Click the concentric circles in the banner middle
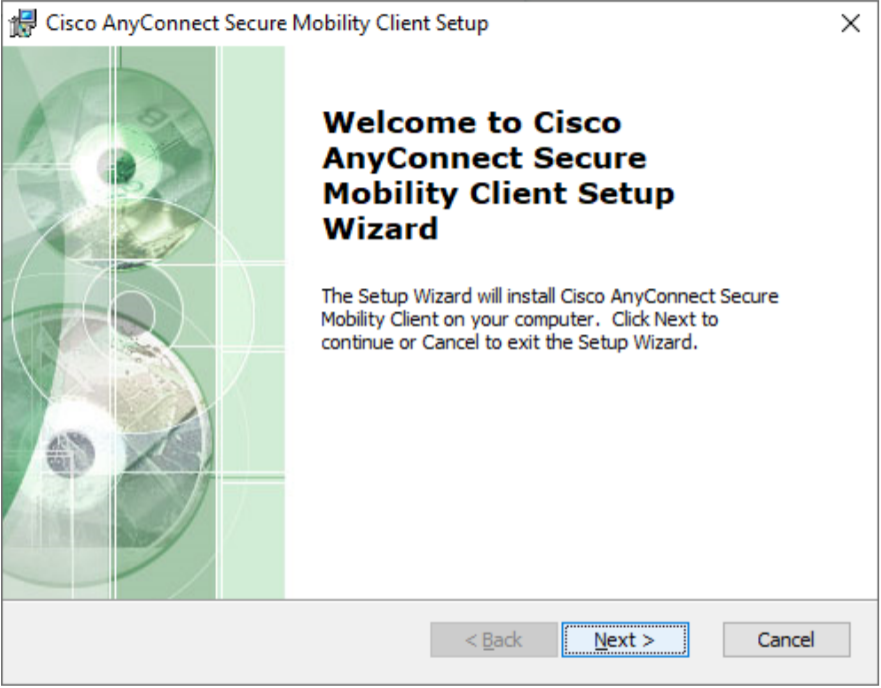 coord(133,311)
